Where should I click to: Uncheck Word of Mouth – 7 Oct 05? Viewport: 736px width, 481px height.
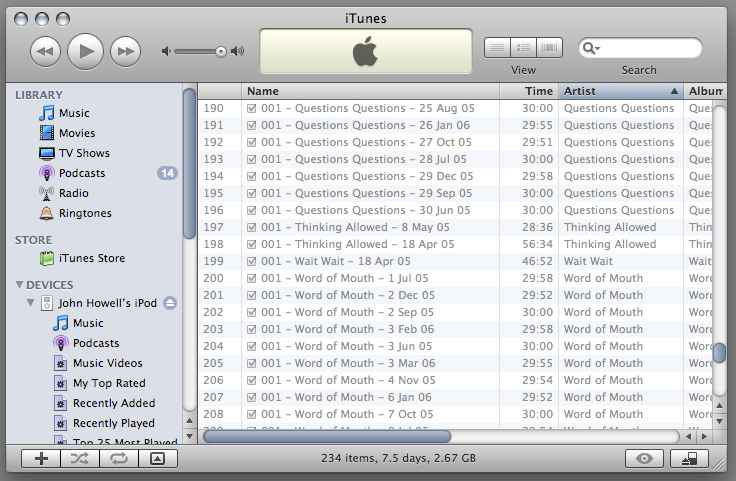[252, 414]
